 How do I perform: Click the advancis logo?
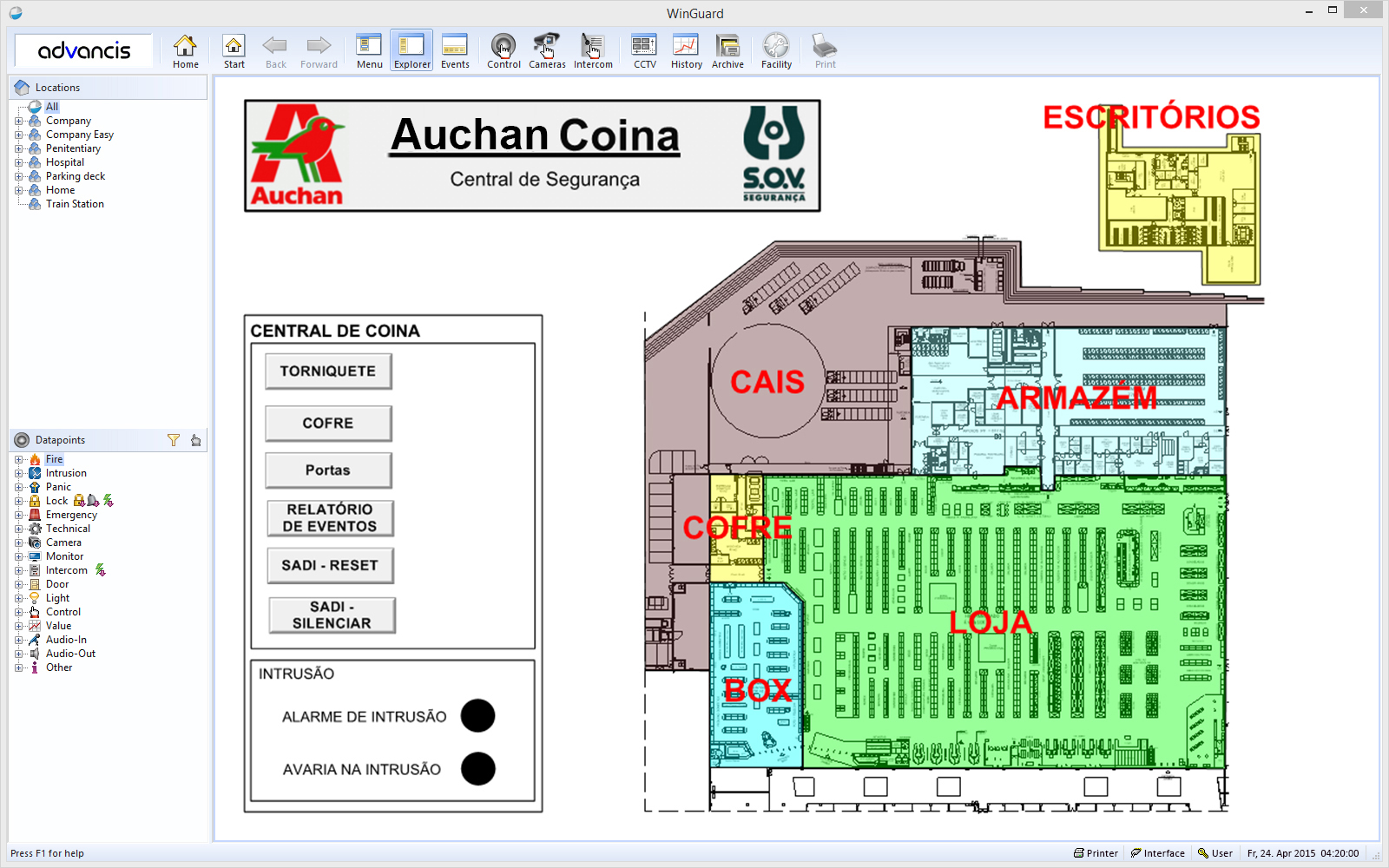[84, 50]
